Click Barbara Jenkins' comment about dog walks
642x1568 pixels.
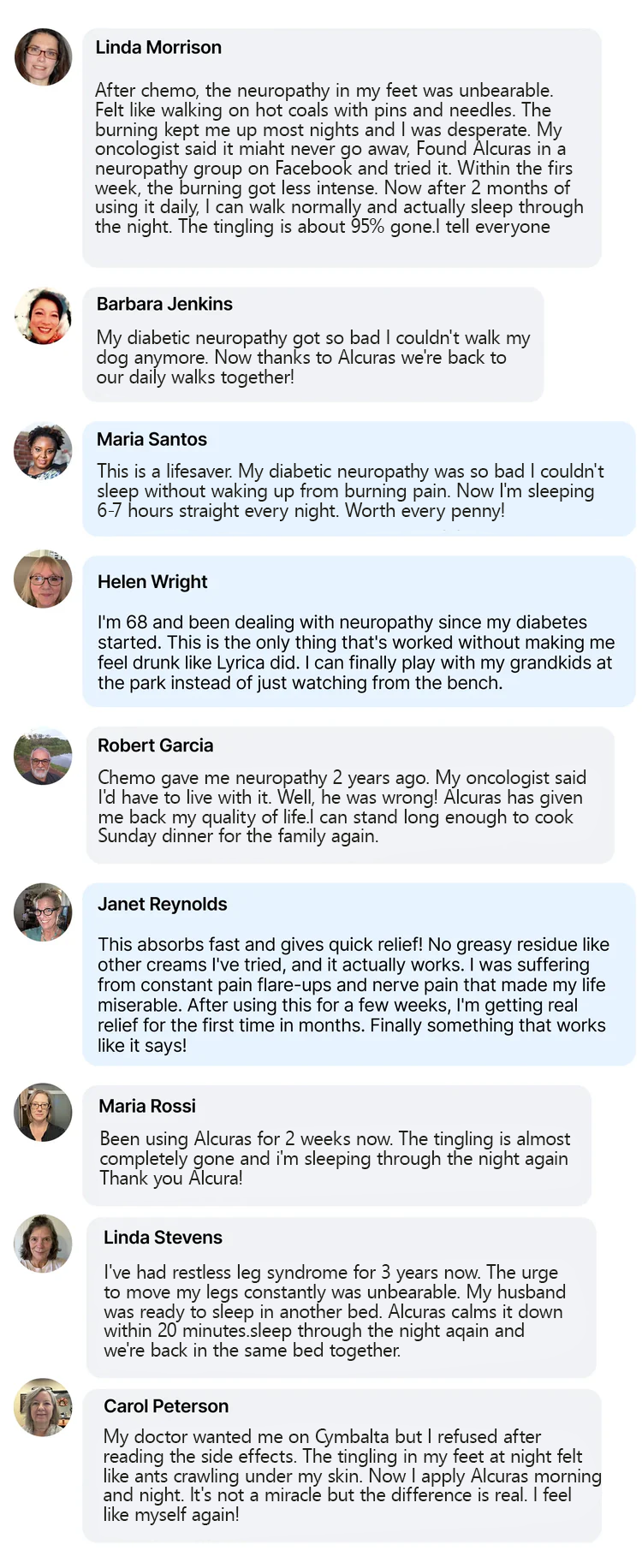312,358
